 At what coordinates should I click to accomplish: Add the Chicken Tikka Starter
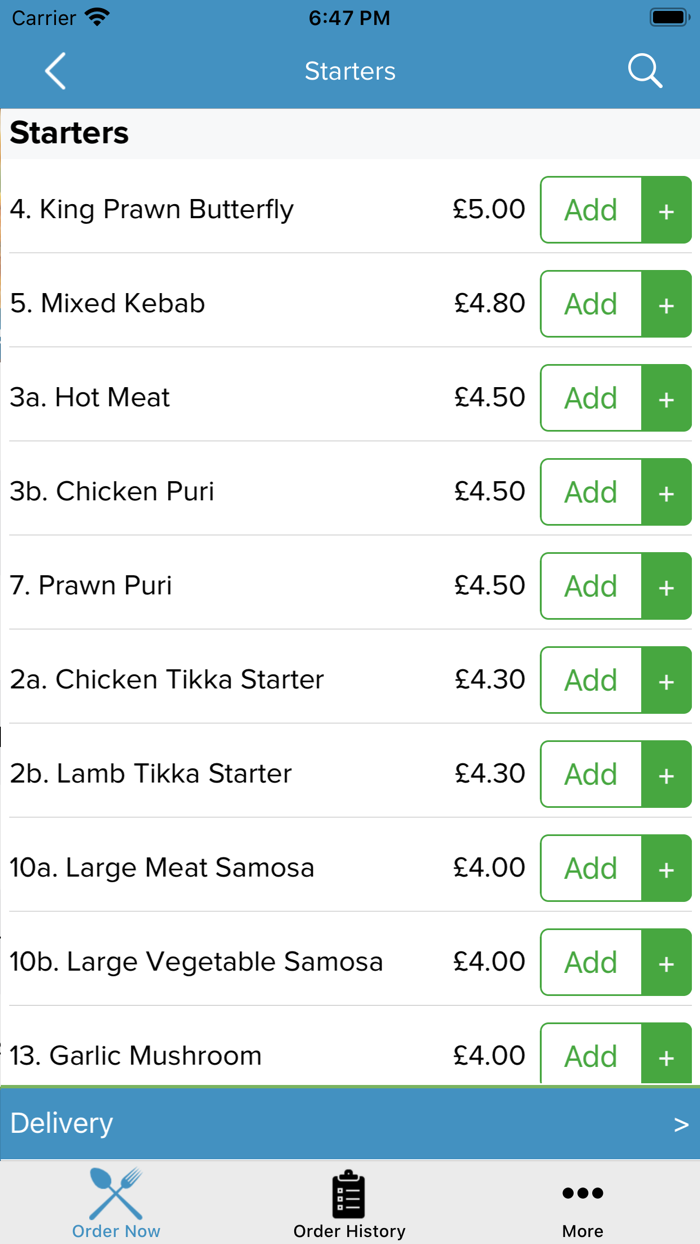(x=590, y=680)
